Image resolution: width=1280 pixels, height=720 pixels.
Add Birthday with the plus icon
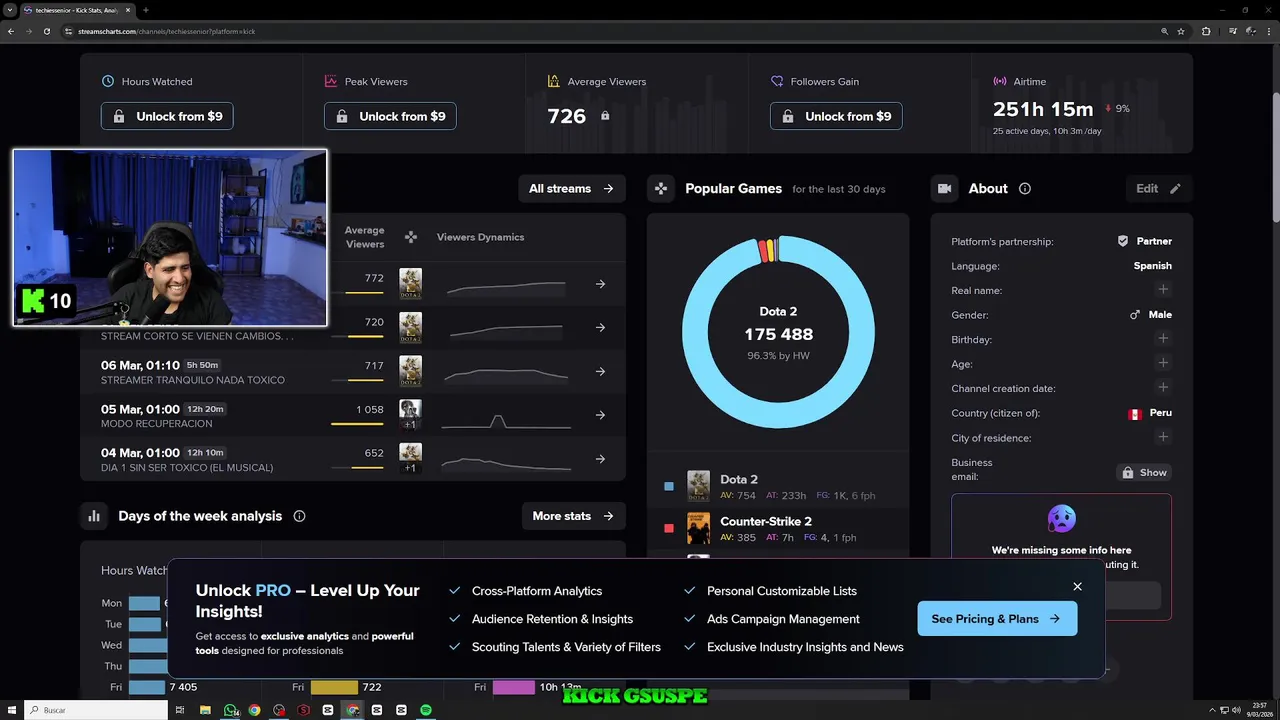(x=1163, y=338)
